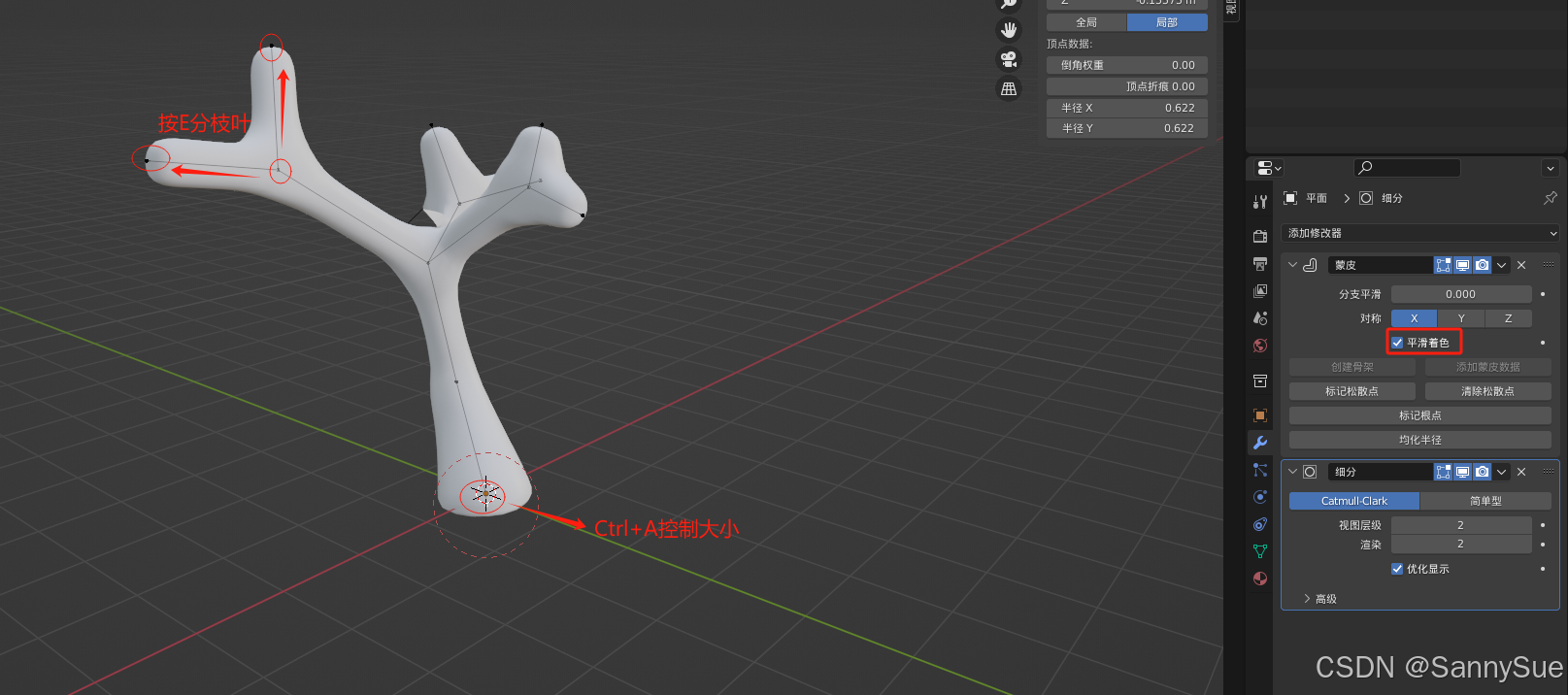Viewport: 1568px width, 695px height.
Task: Toggle render display for 蒙皮 modifier
Action: tap(1482, 265)
